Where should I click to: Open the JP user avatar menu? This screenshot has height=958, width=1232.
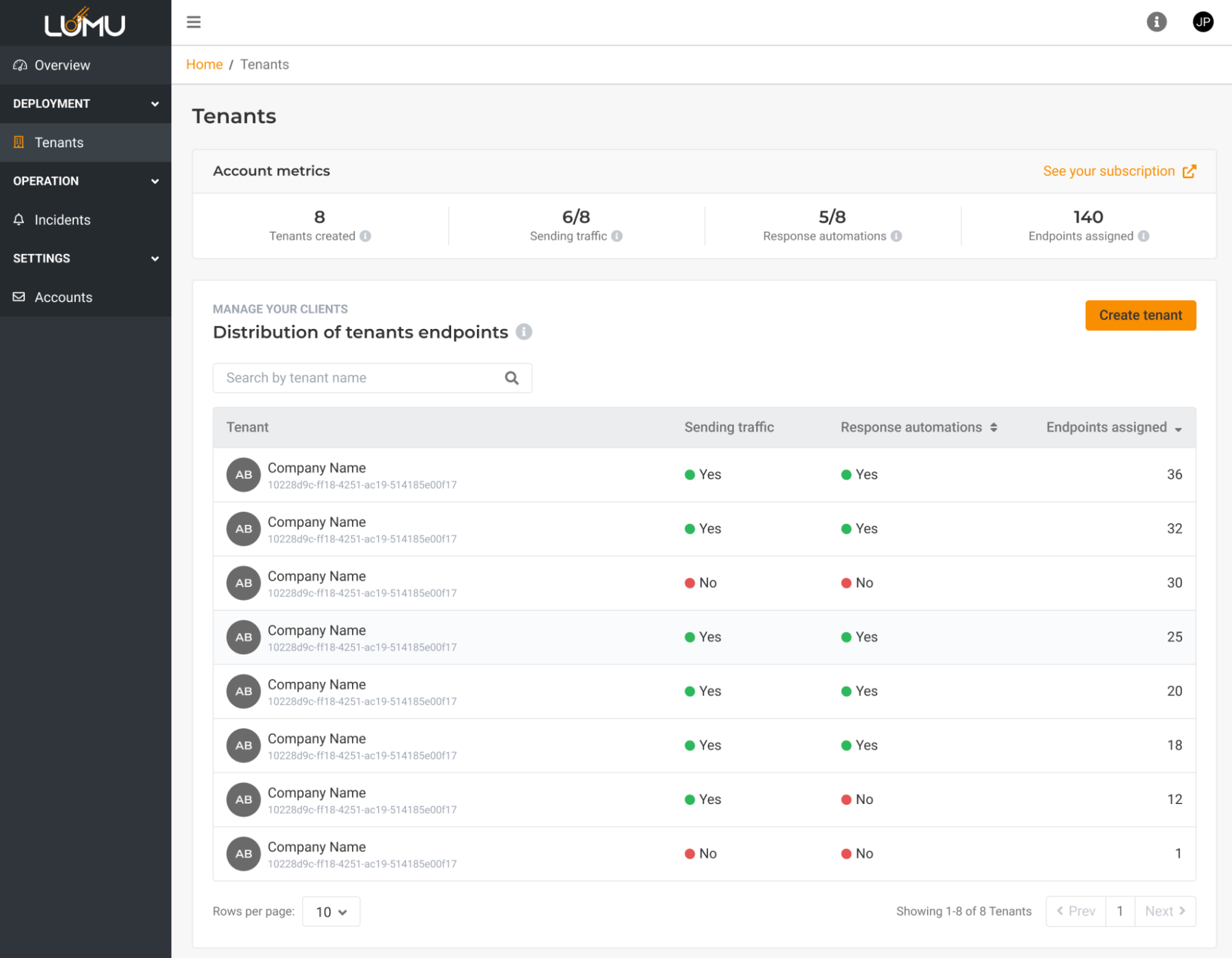1202,22
